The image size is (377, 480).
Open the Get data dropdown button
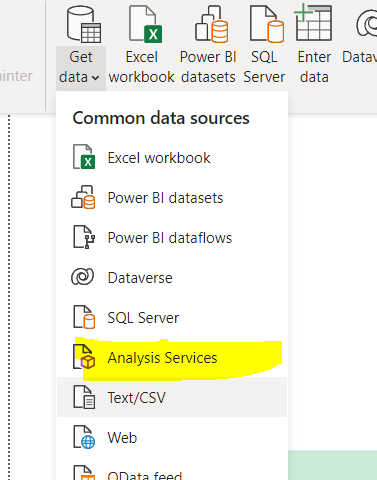81,68
